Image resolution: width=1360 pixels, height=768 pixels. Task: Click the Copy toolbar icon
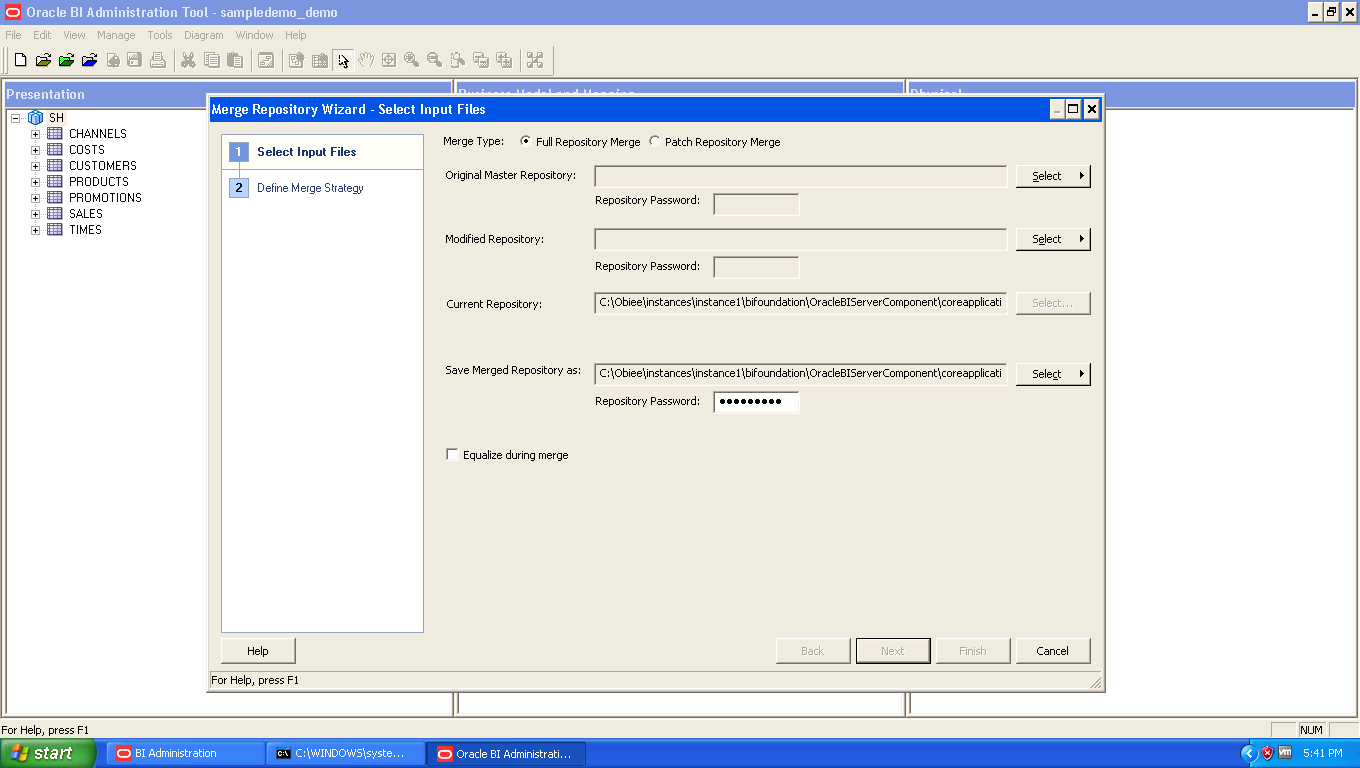tap(211, 60)
